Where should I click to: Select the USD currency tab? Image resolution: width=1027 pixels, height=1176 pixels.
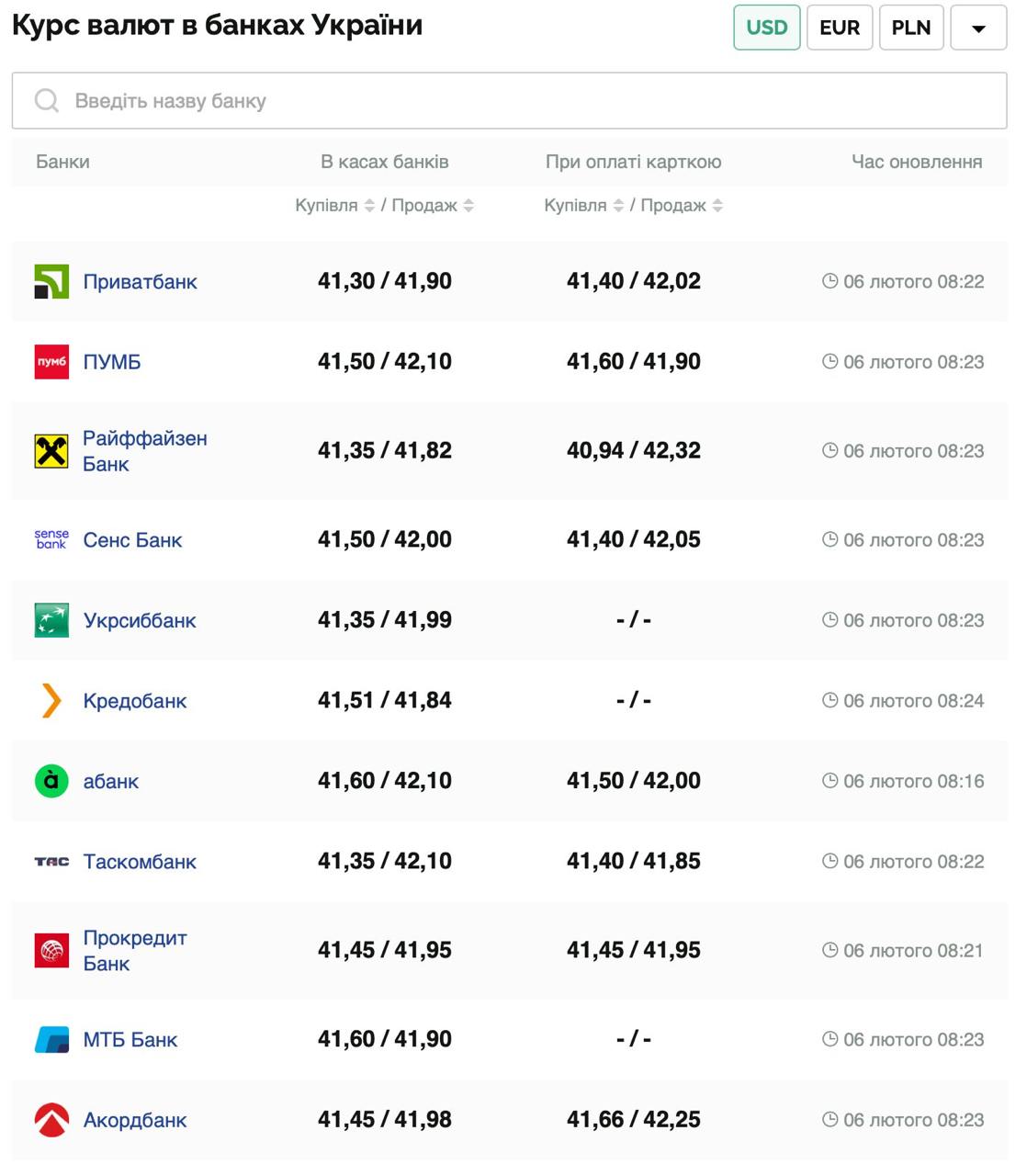pos(766,28)
